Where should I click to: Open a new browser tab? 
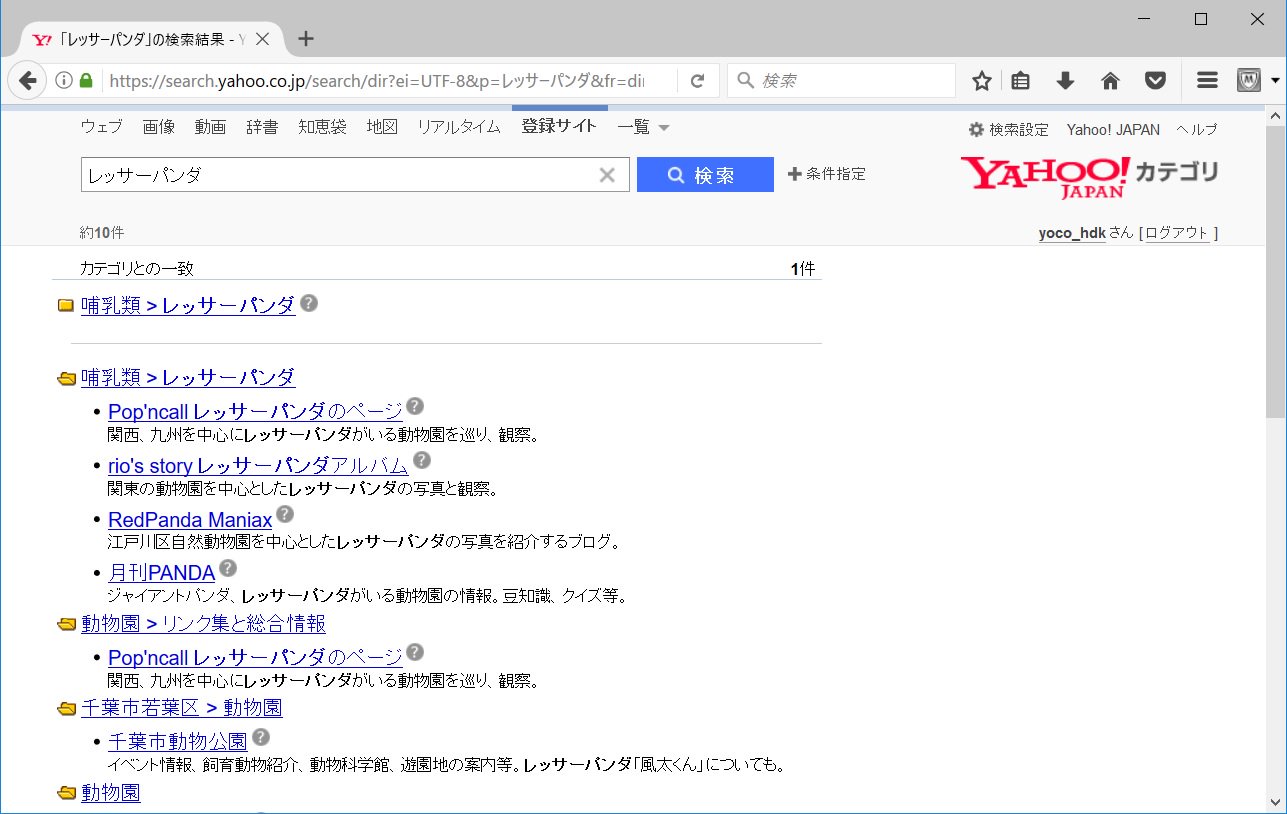tap(306, 39)
